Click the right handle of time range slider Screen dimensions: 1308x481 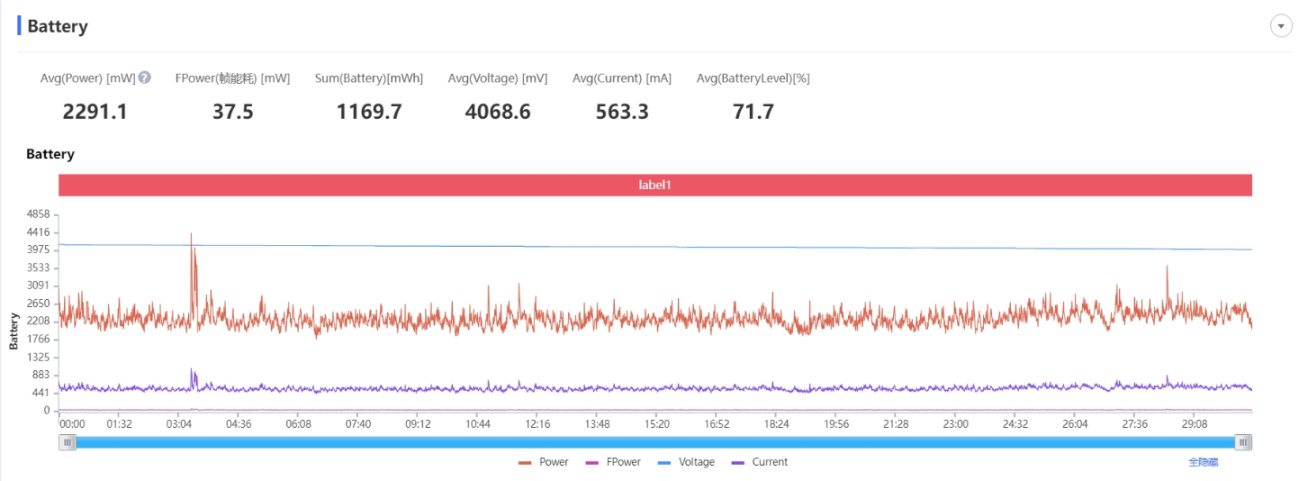pos(1243,442)
